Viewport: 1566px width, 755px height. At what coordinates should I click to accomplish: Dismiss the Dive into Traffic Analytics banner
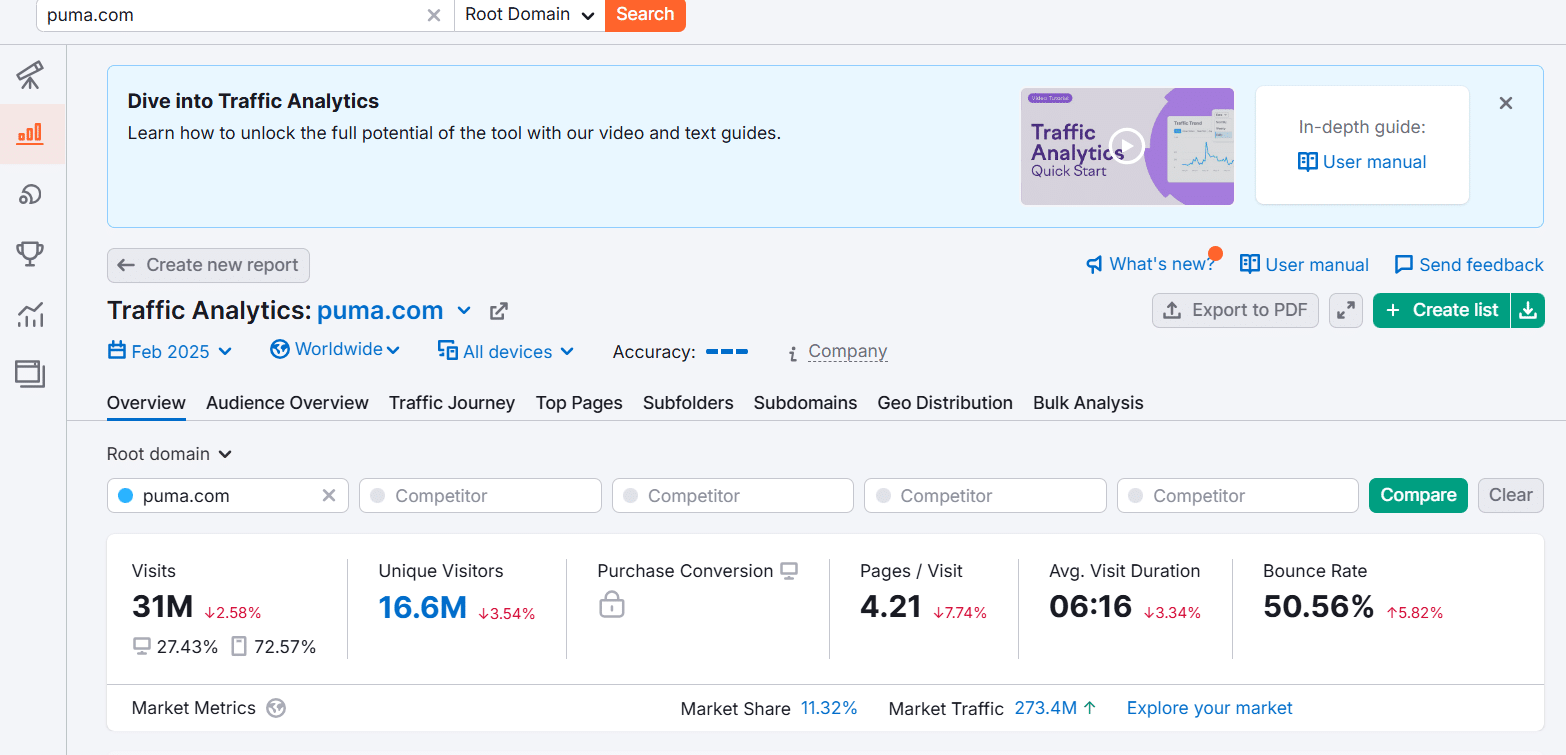[1506, 103]
